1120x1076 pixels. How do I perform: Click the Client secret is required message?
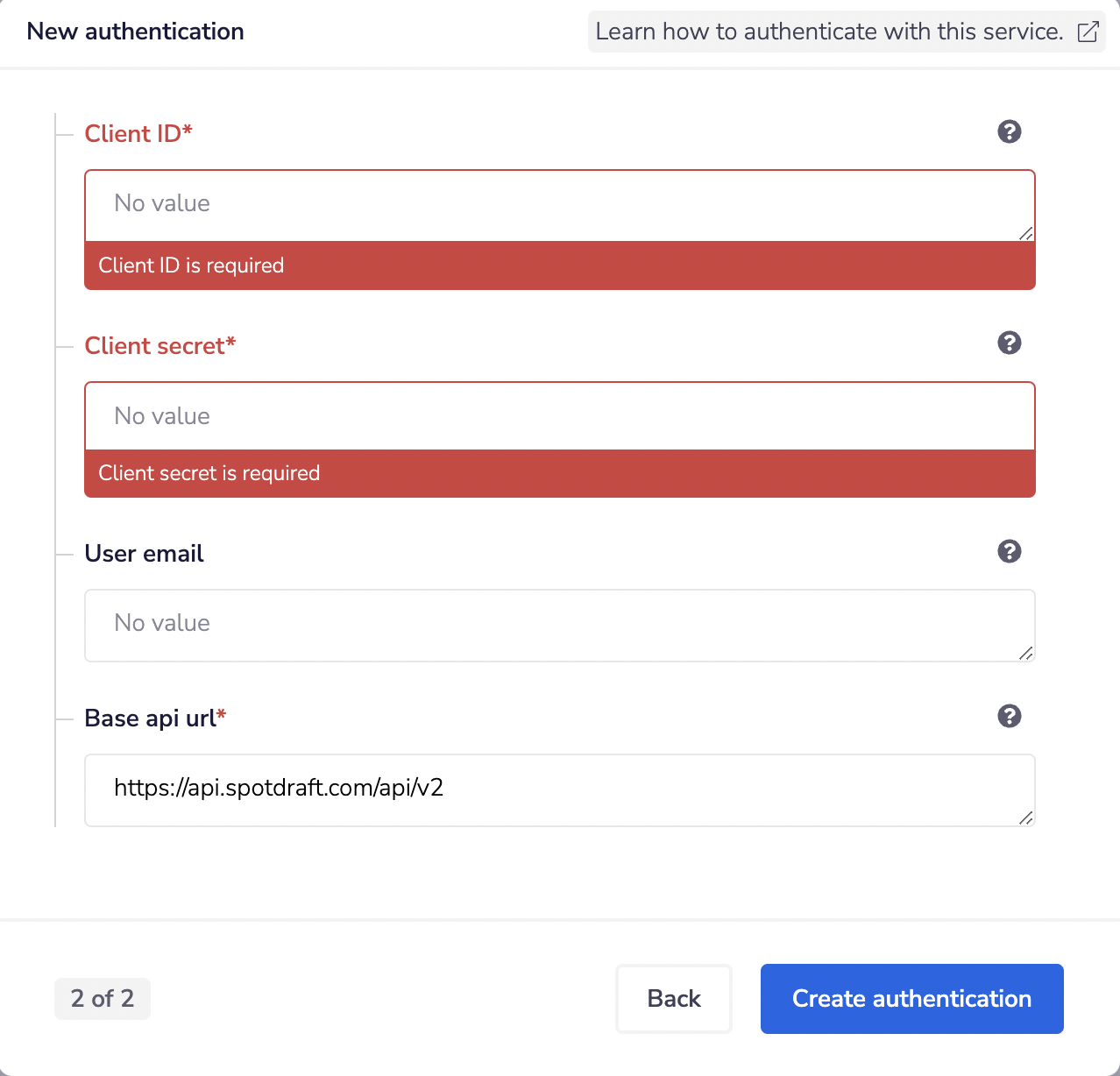coord(559,473)
